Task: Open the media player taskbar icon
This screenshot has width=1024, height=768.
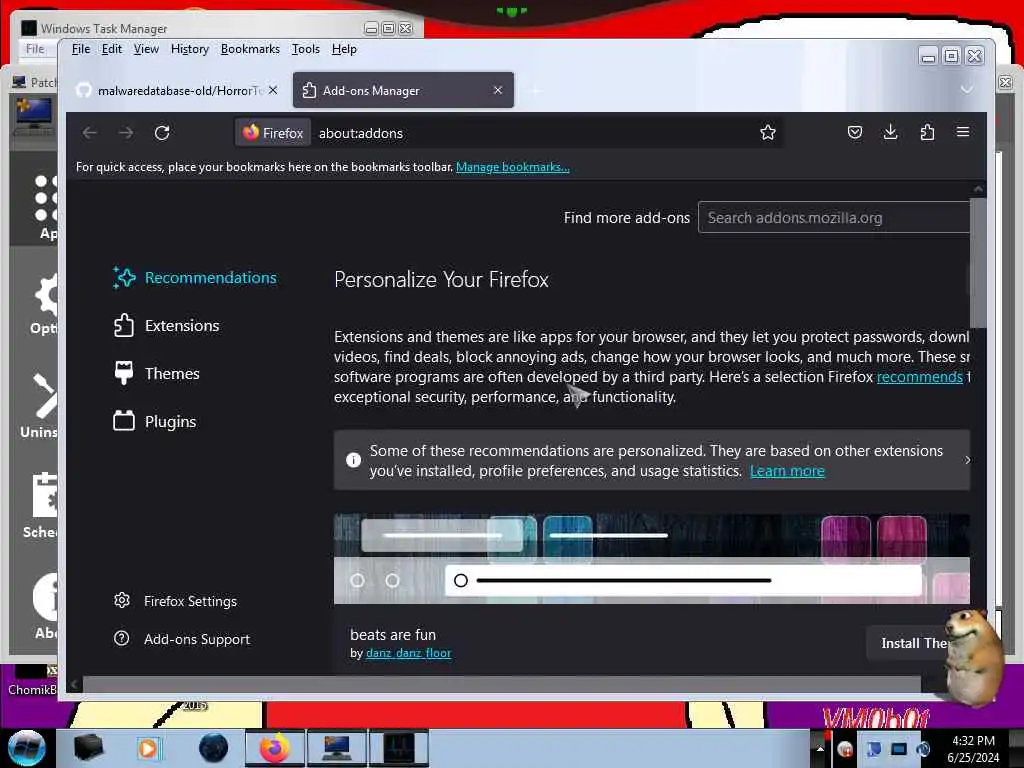Action: 148,748
